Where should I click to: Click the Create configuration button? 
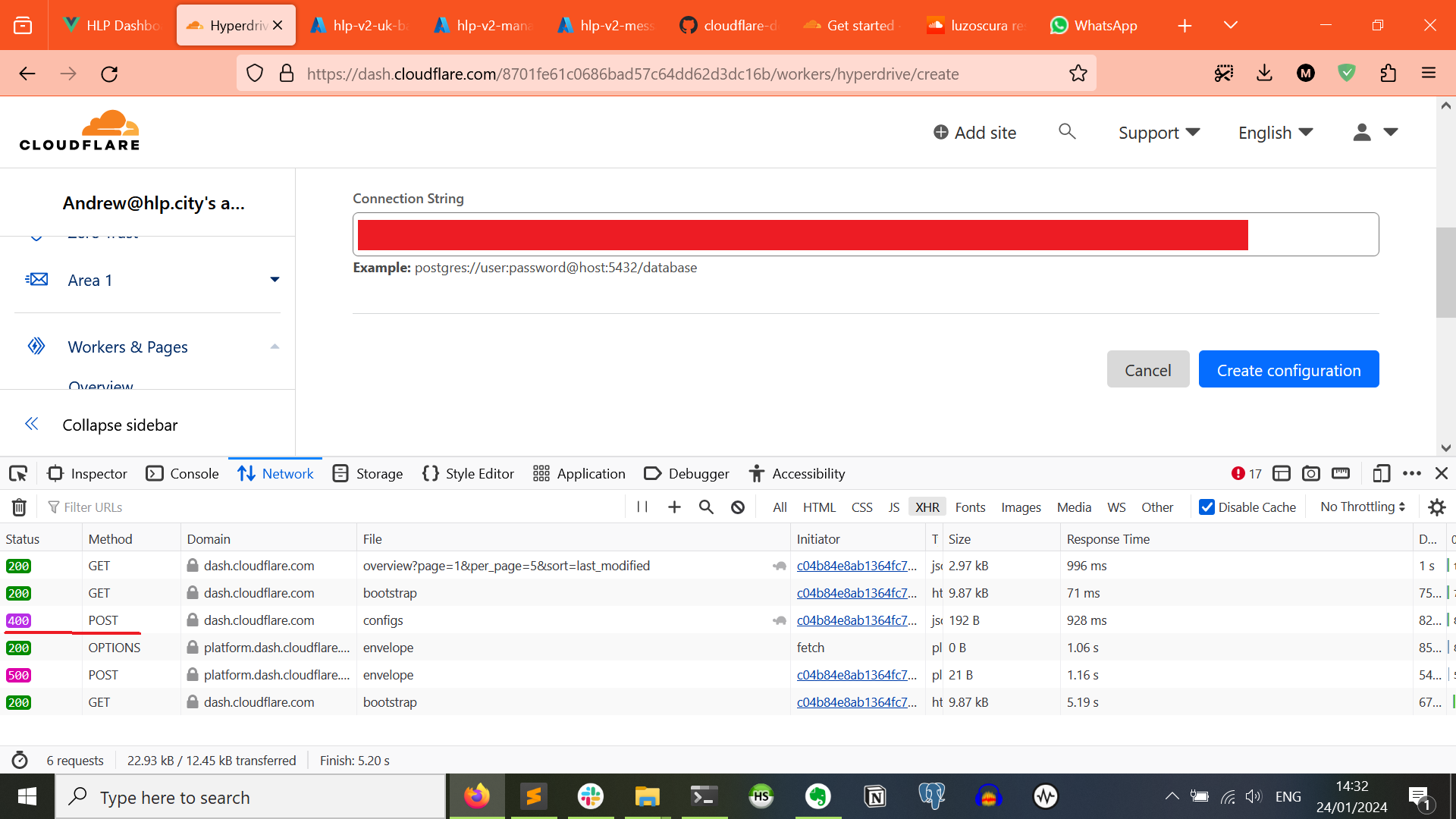[1288, 369]
